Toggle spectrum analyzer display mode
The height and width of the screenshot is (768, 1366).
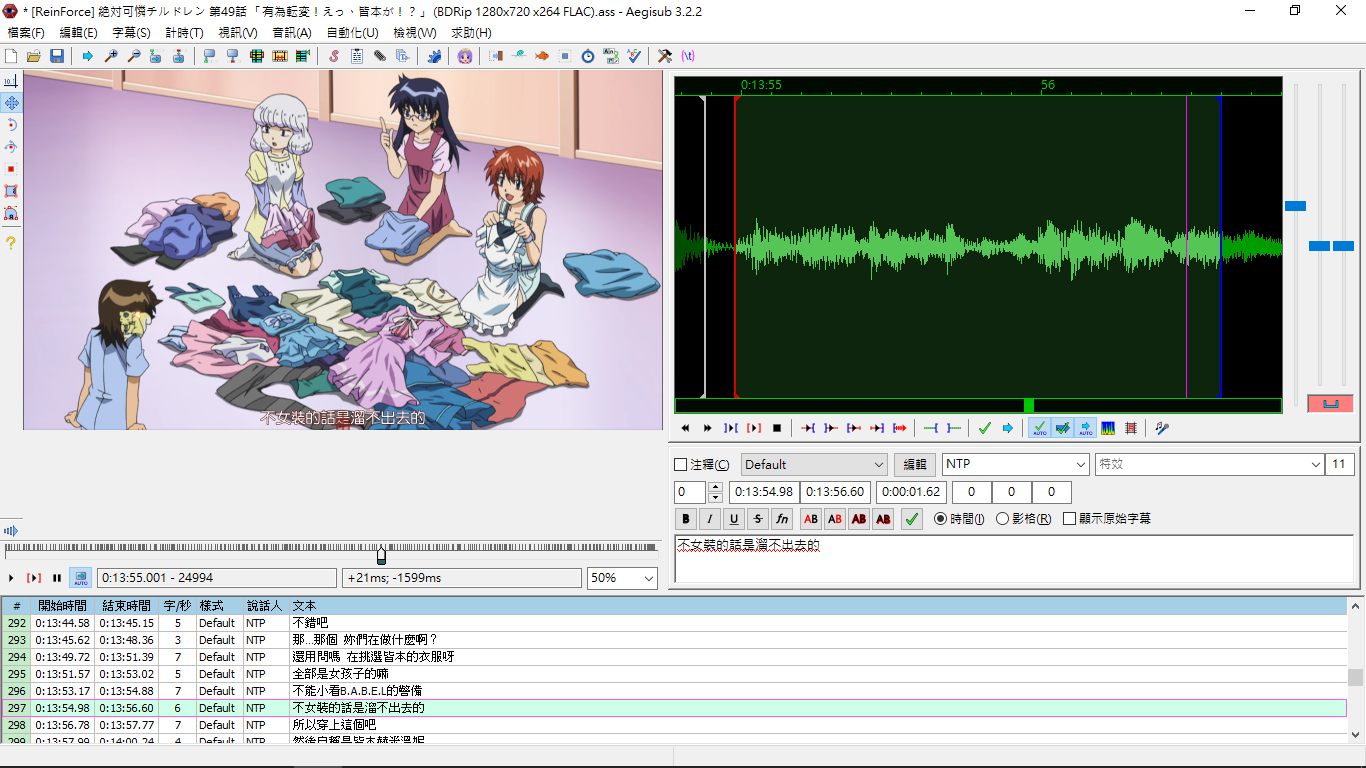(x=1108, y=428)
